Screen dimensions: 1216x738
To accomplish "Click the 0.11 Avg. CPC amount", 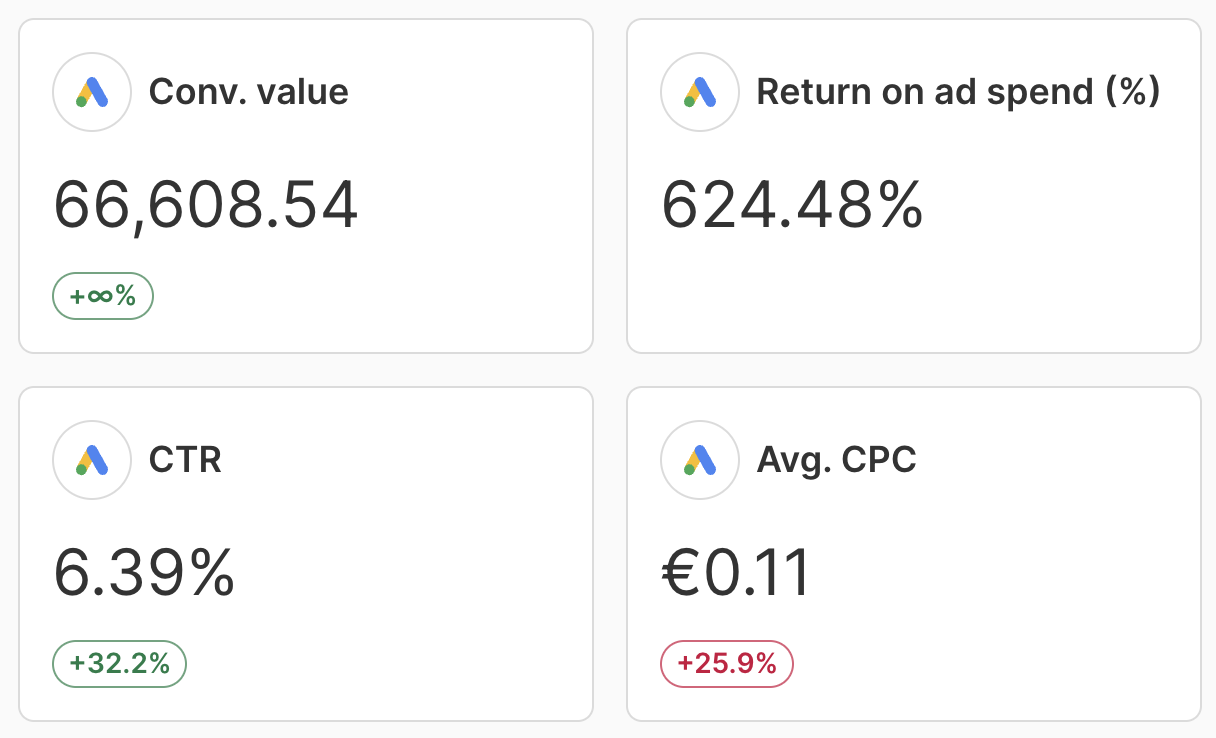I will tap(756, 573).
